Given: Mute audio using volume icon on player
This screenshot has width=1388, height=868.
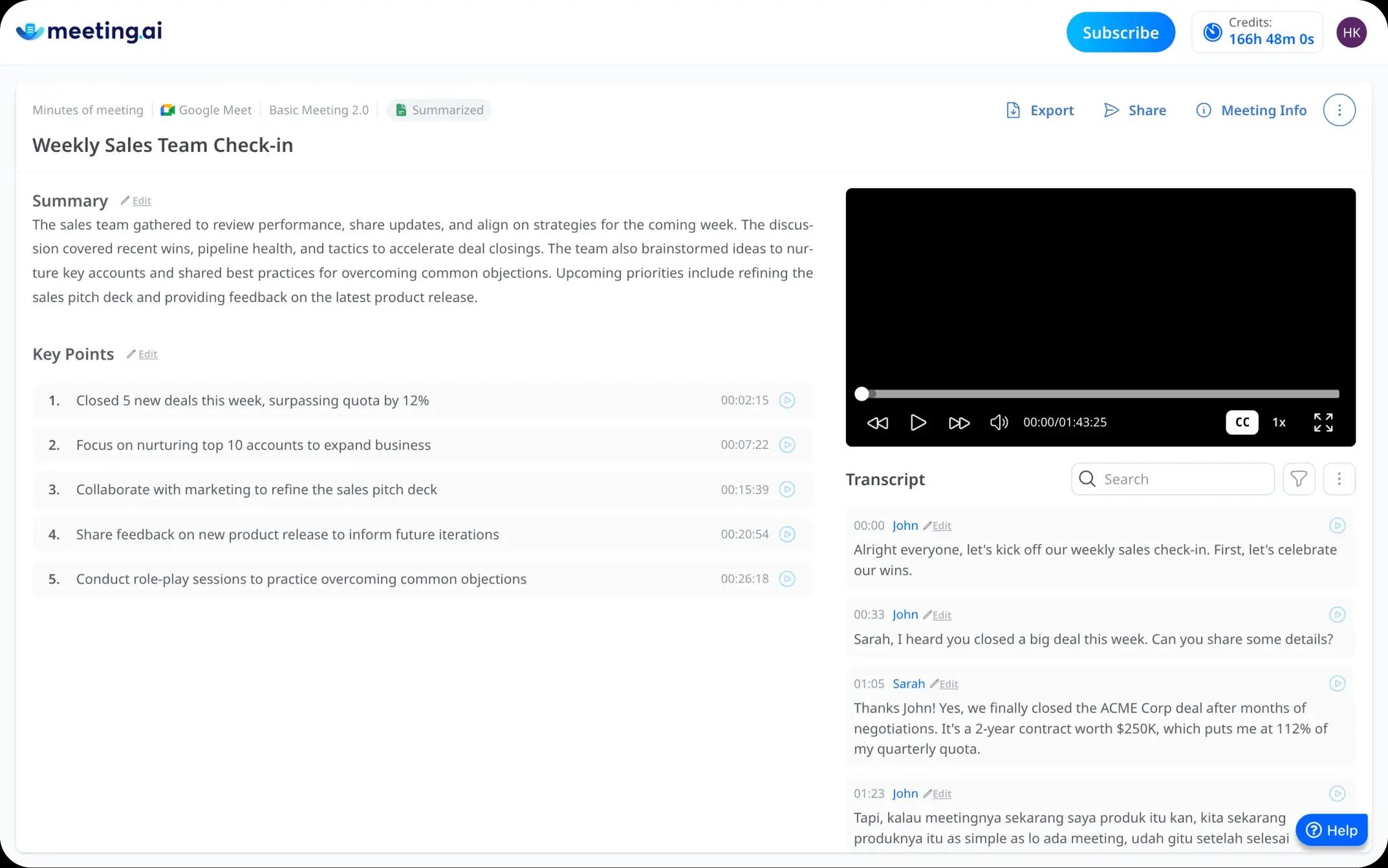Looking at the screenshot, I should coord(999,422).
